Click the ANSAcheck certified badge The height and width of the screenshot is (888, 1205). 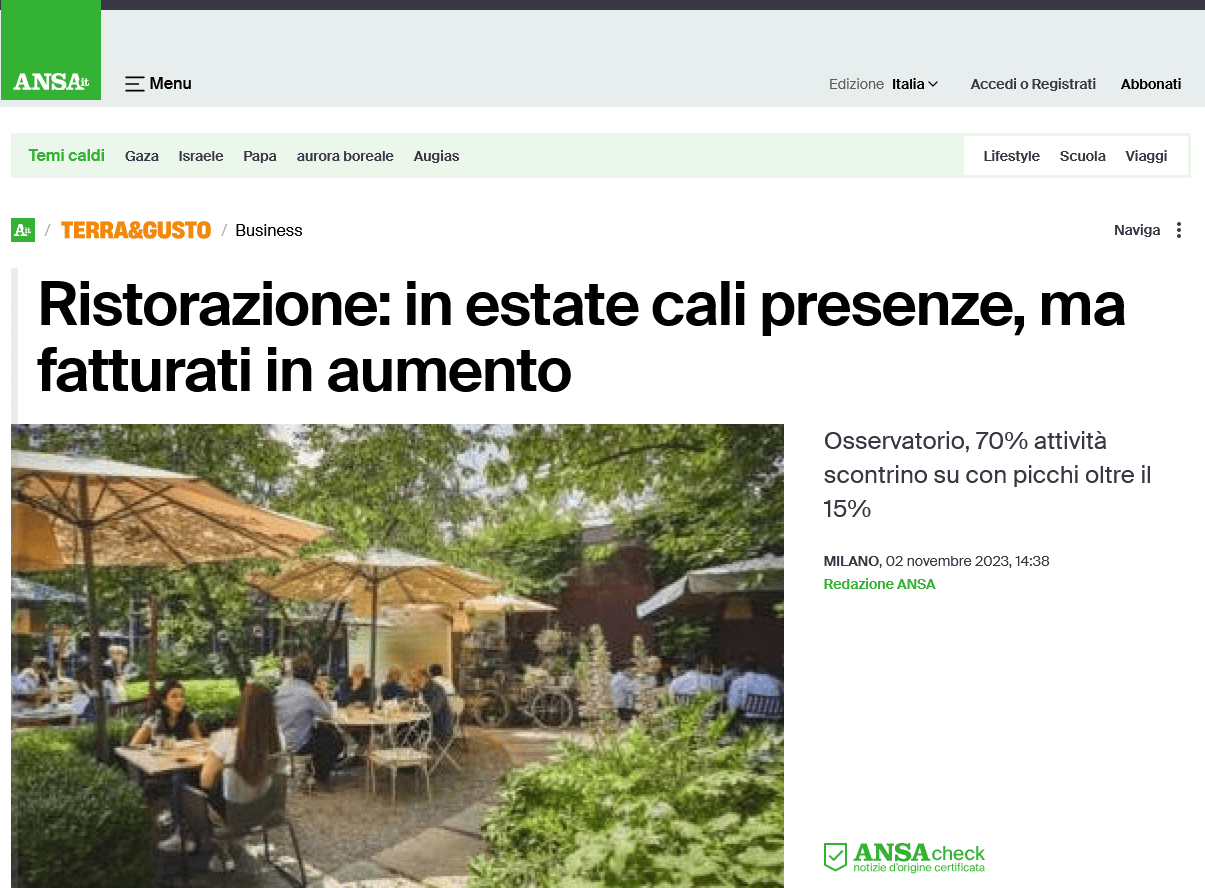pyautogui.click(x=904, y=857)
